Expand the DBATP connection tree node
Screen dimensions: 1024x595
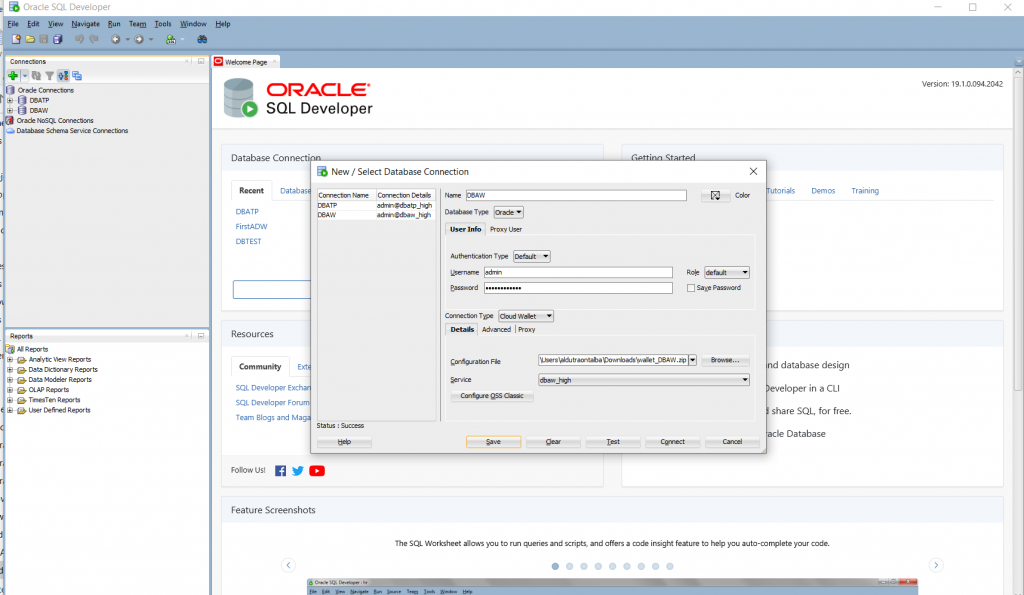[10, 101]
